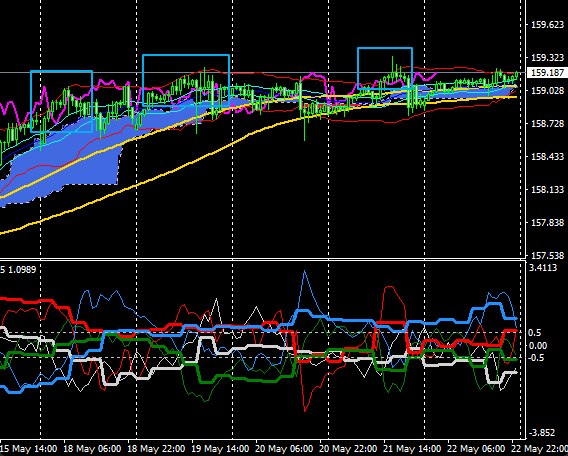
Task: Click the 18 May 22:00 time label
Action: (x=157, y=449)
